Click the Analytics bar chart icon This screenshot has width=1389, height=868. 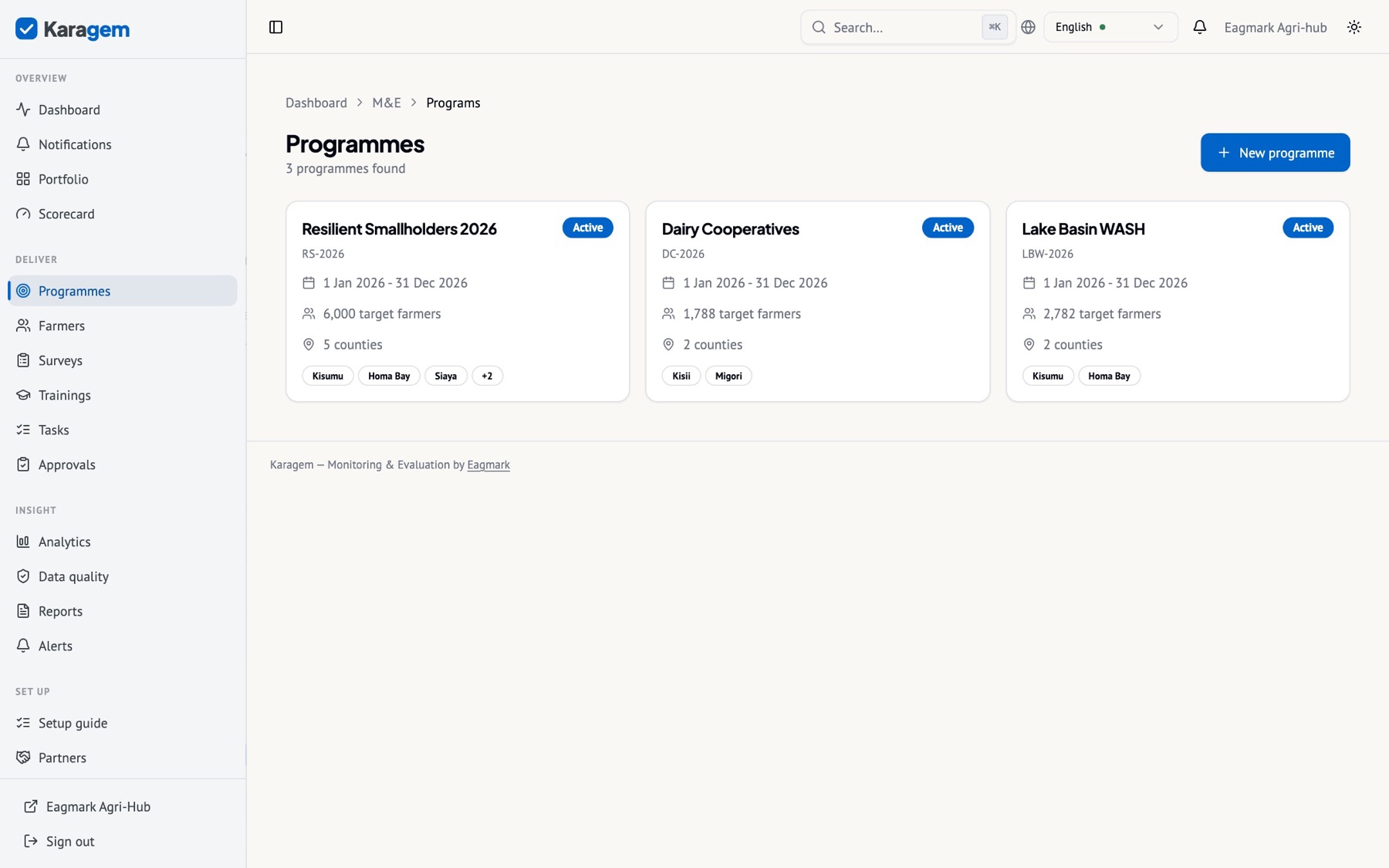tap(23, 542)
